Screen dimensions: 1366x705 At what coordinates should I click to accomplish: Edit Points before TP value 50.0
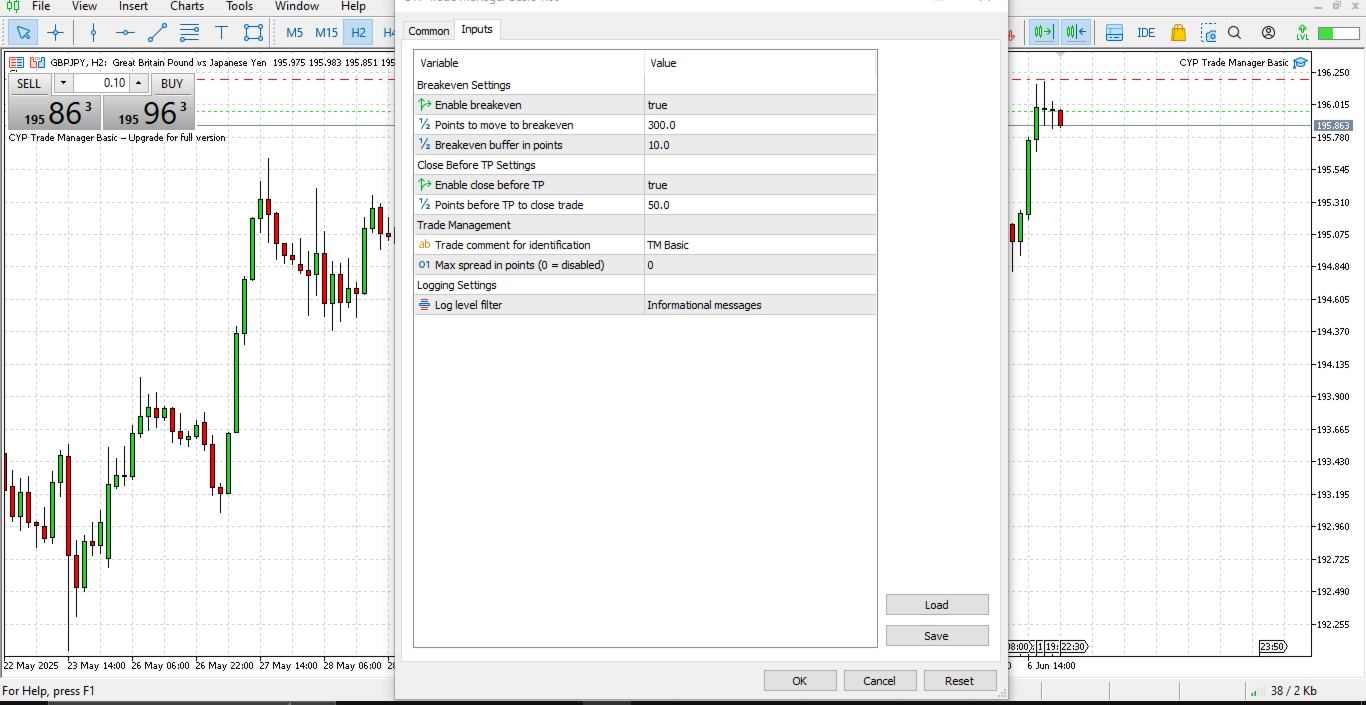coord(760,205)
